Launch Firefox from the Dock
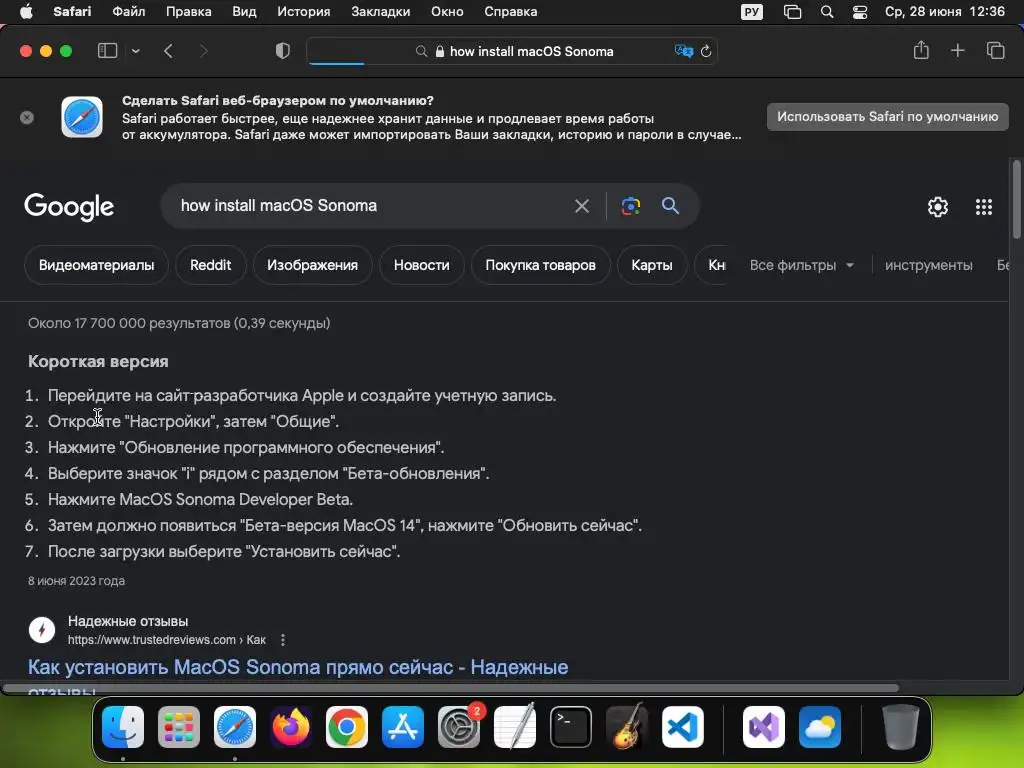This screenshot has width=1024, height=768. pyautogui.click(x=291, y=726)
